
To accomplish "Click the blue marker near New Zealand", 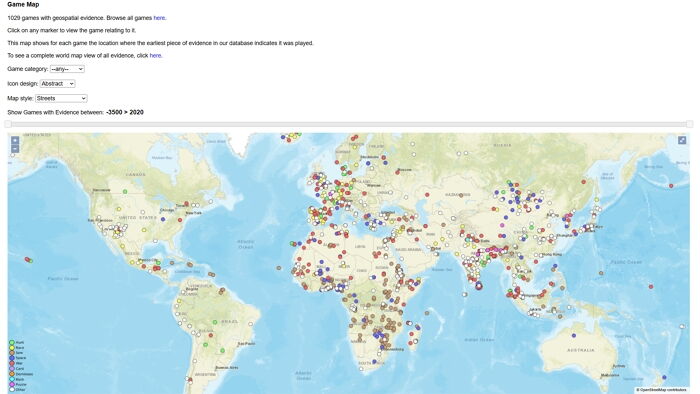I will point(664,377).
